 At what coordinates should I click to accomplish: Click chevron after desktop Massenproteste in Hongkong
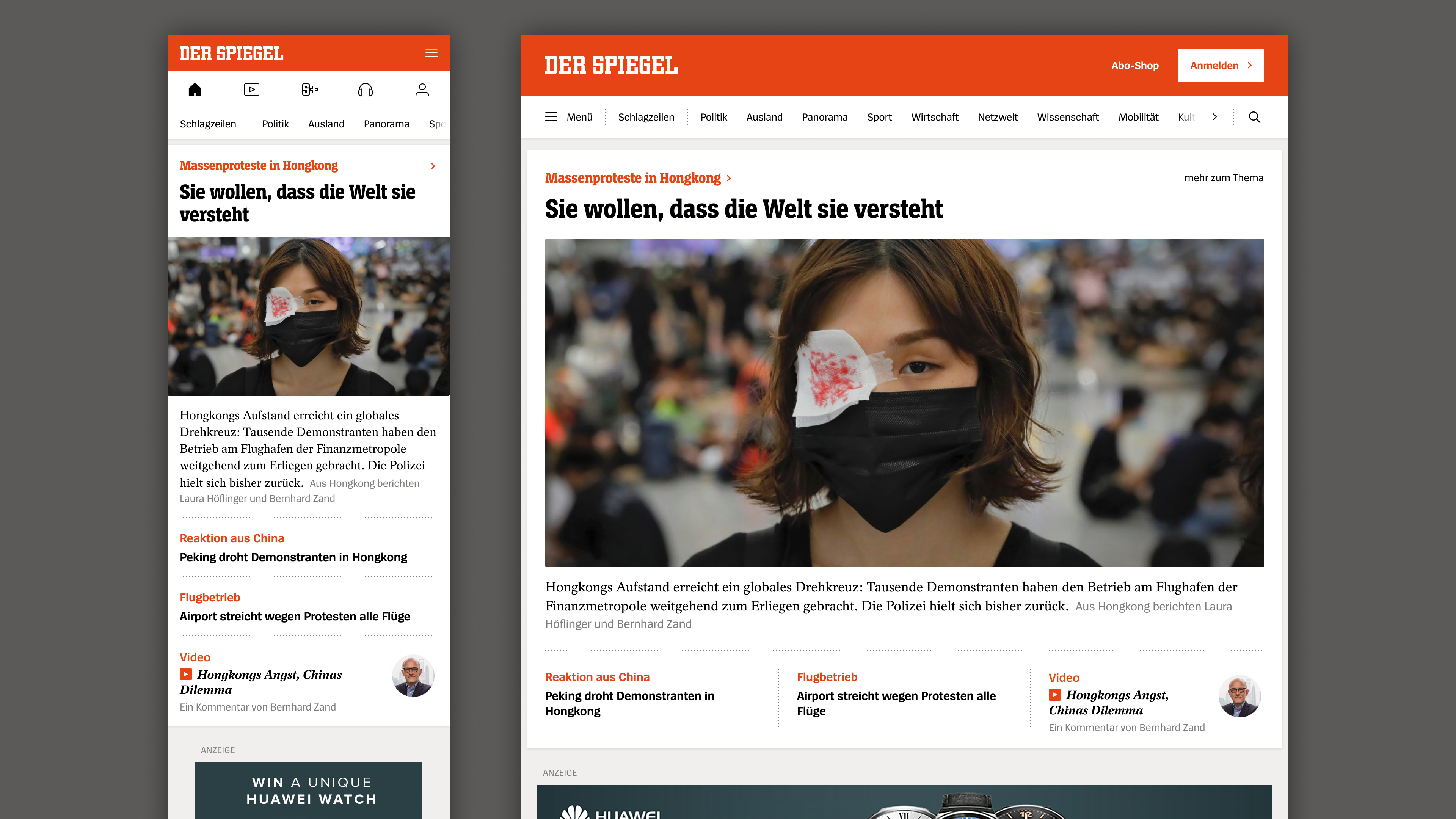[x=728, y=178]
